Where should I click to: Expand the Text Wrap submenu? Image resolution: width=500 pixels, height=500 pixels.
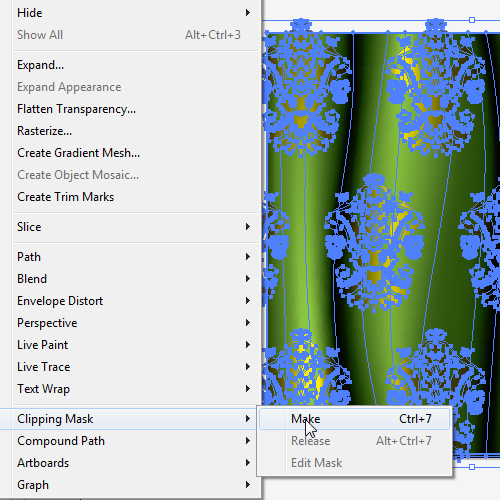pyautogui.click(x=133, y=389)
